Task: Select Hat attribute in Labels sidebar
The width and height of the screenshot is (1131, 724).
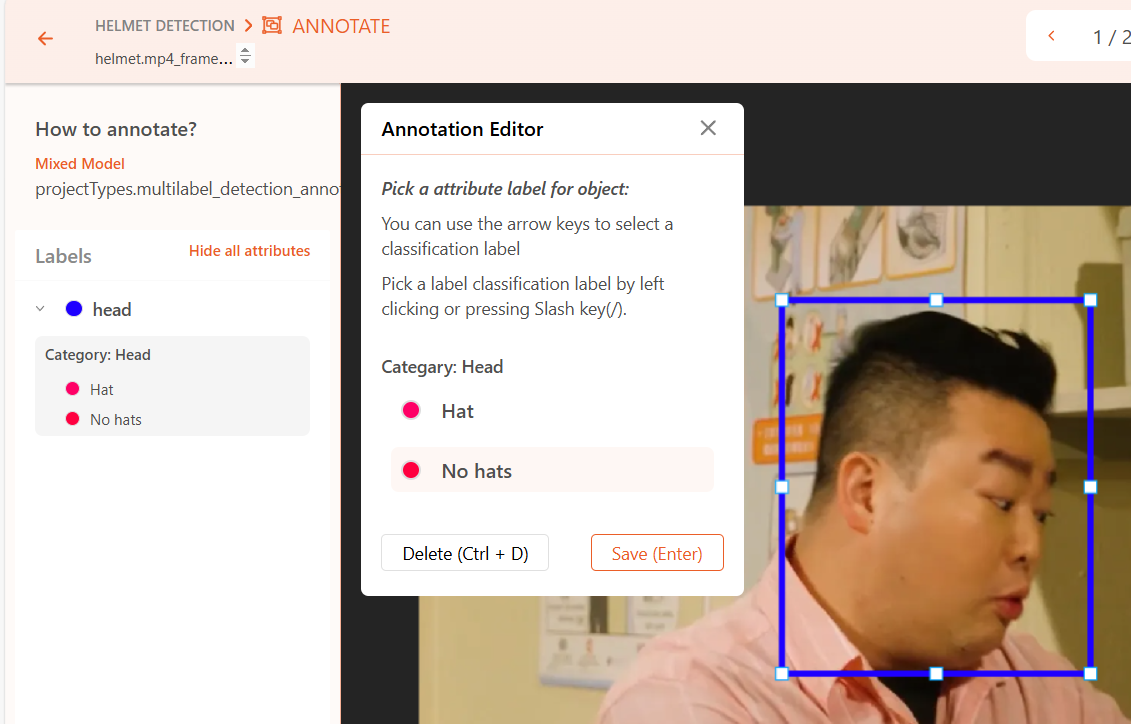Action: tap(102, 389)
